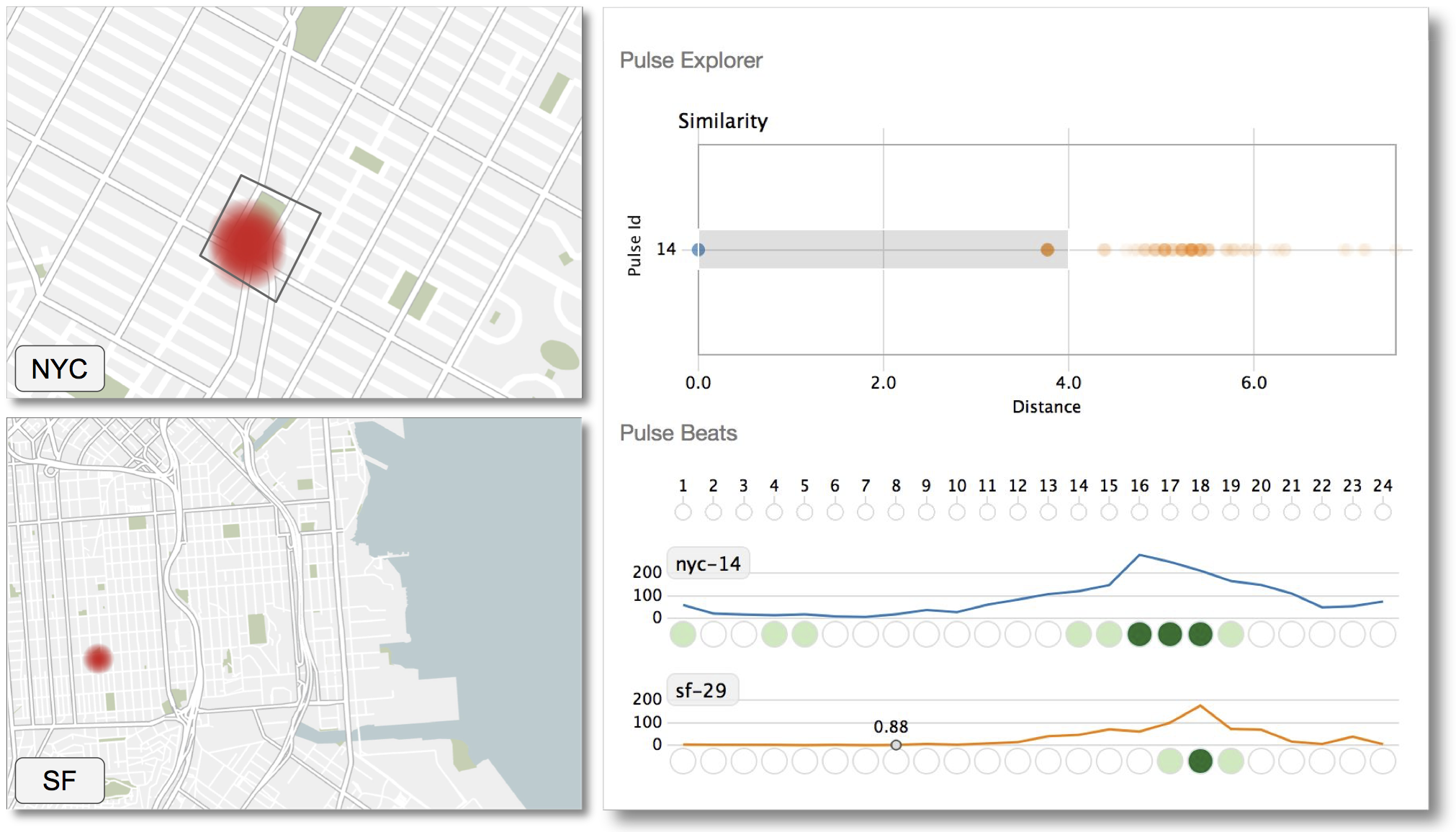Screen dimensions: 1456x832
Task: Click sf-29 light green beat circle hour 17
Action: pos(1169,761)
